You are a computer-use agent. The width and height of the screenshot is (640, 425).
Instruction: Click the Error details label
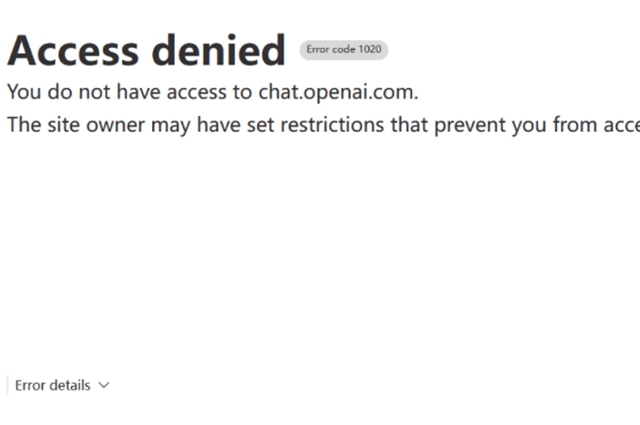pyautogui.click(x=52, y=386)
